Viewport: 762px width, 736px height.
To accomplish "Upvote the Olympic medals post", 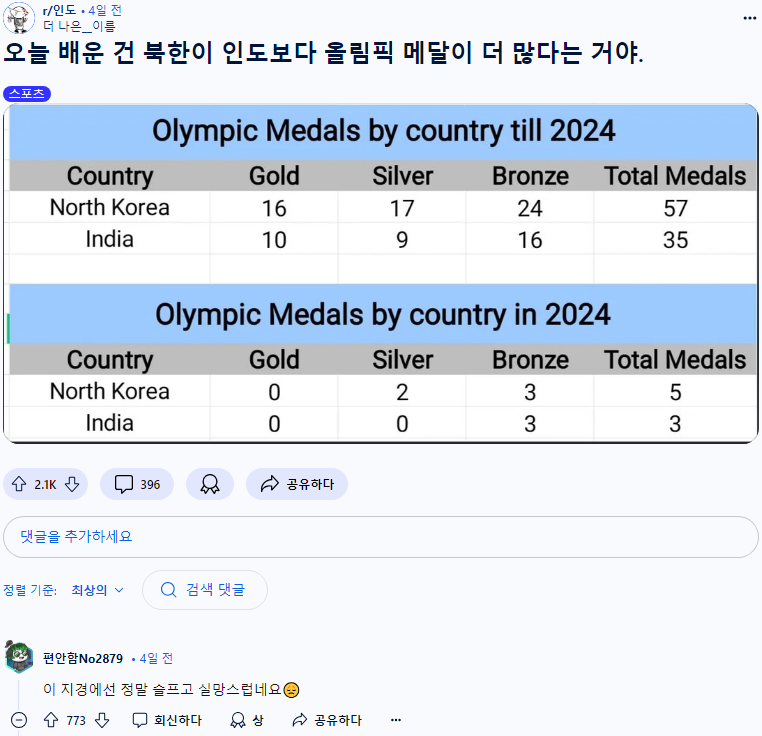I will [x=19, y=484].
